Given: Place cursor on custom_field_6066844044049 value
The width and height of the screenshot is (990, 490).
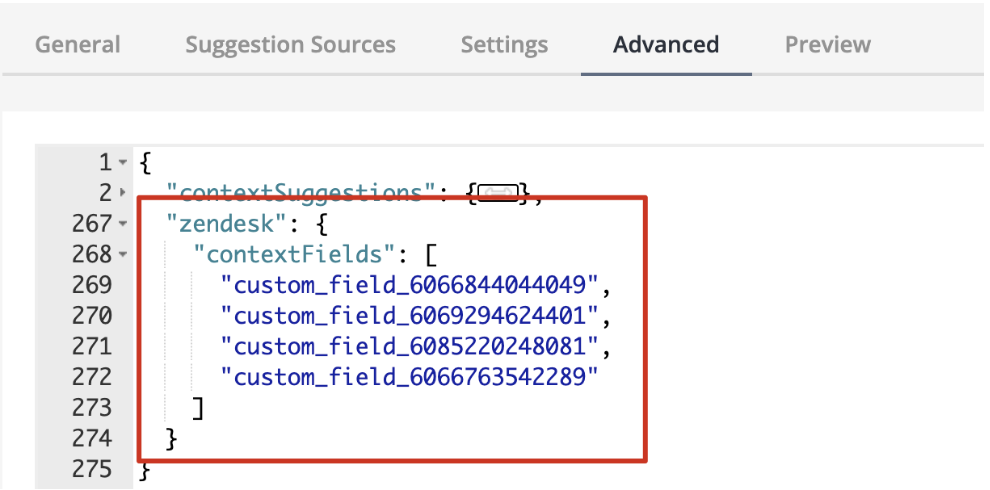Looking at the screenshot, I should click(409, 285).
